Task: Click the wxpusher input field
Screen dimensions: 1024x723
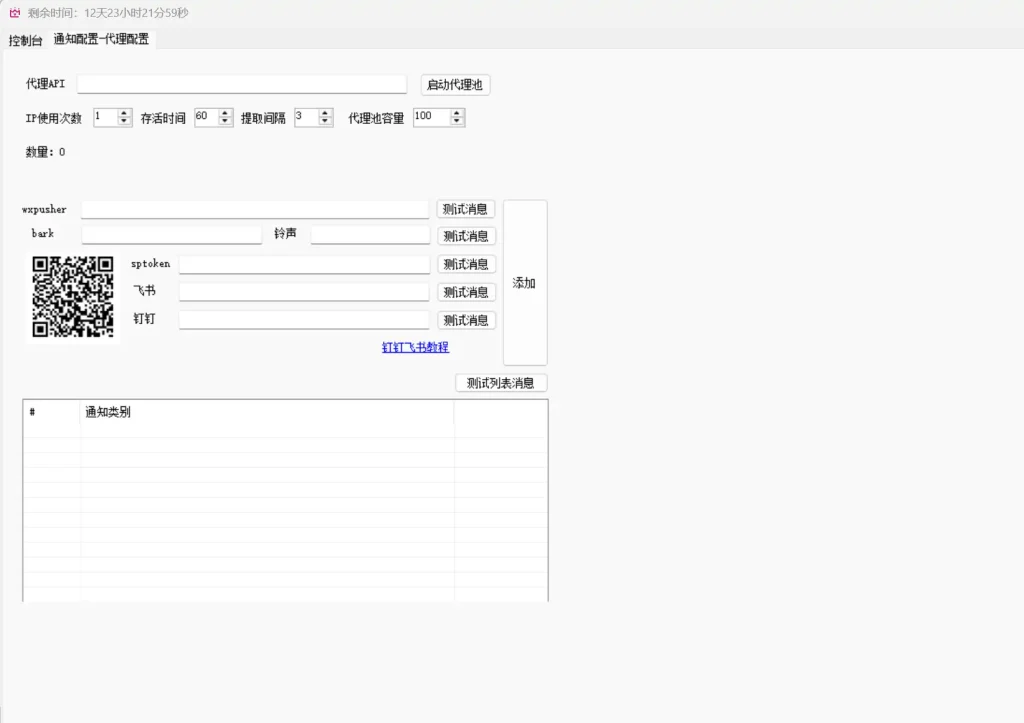Action: click(254, 209)
